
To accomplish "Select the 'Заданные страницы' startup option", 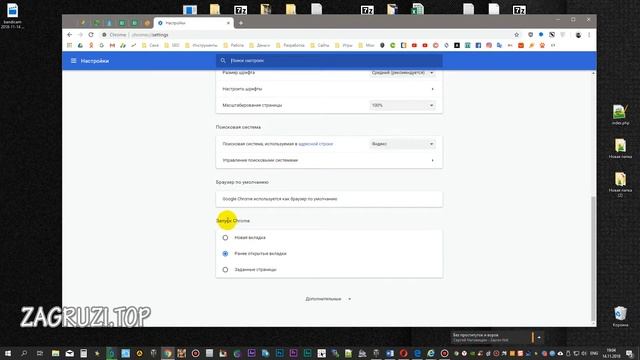I will click(225, 269).
